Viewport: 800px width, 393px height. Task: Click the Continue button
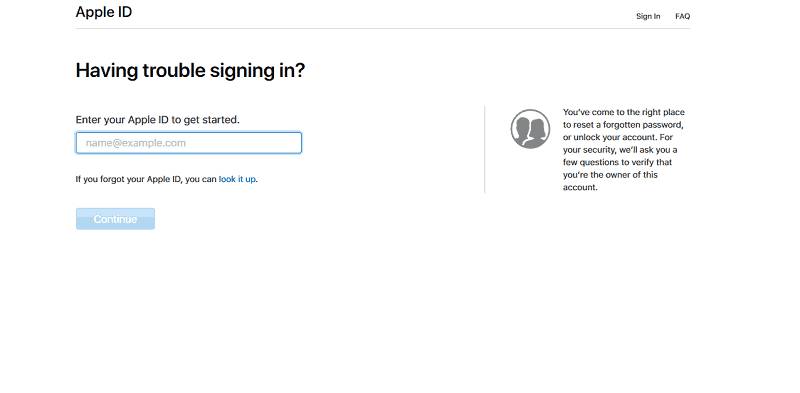pyautogui.click(x=115, y=219)
